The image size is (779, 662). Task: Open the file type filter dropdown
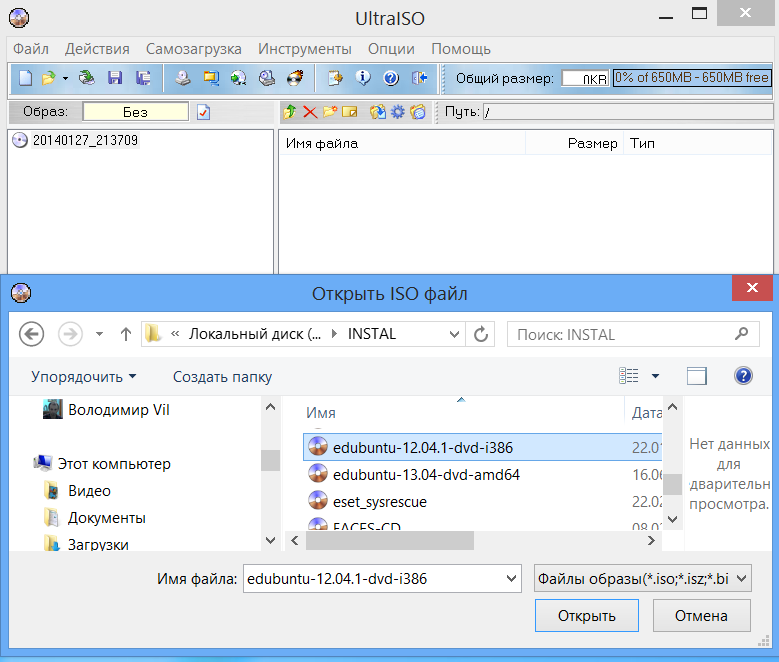coord(642,579)
